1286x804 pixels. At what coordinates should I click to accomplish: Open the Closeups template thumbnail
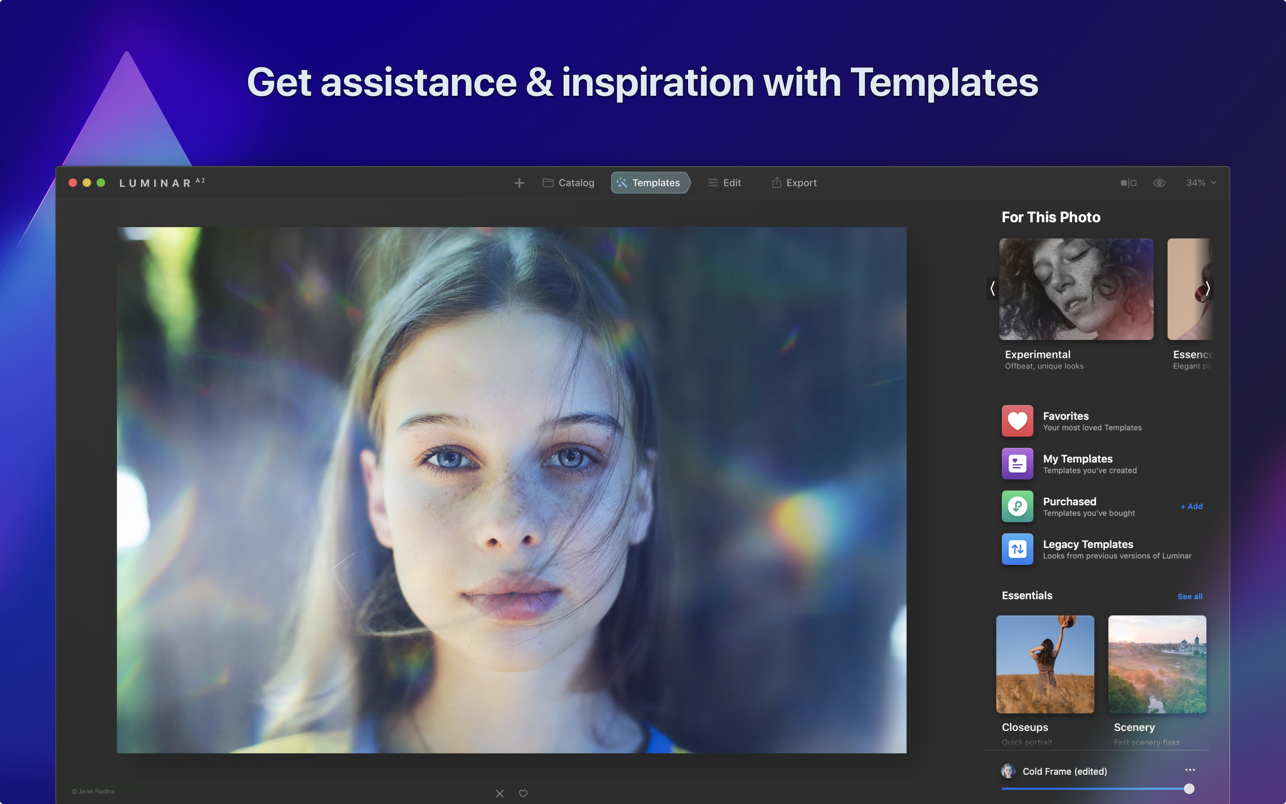(1045, 664)
